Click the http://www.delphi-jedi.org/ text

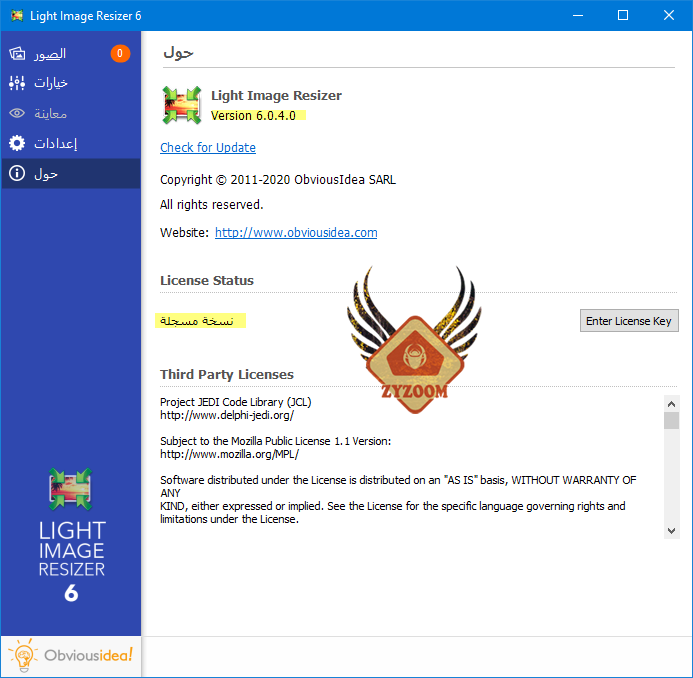227,415
